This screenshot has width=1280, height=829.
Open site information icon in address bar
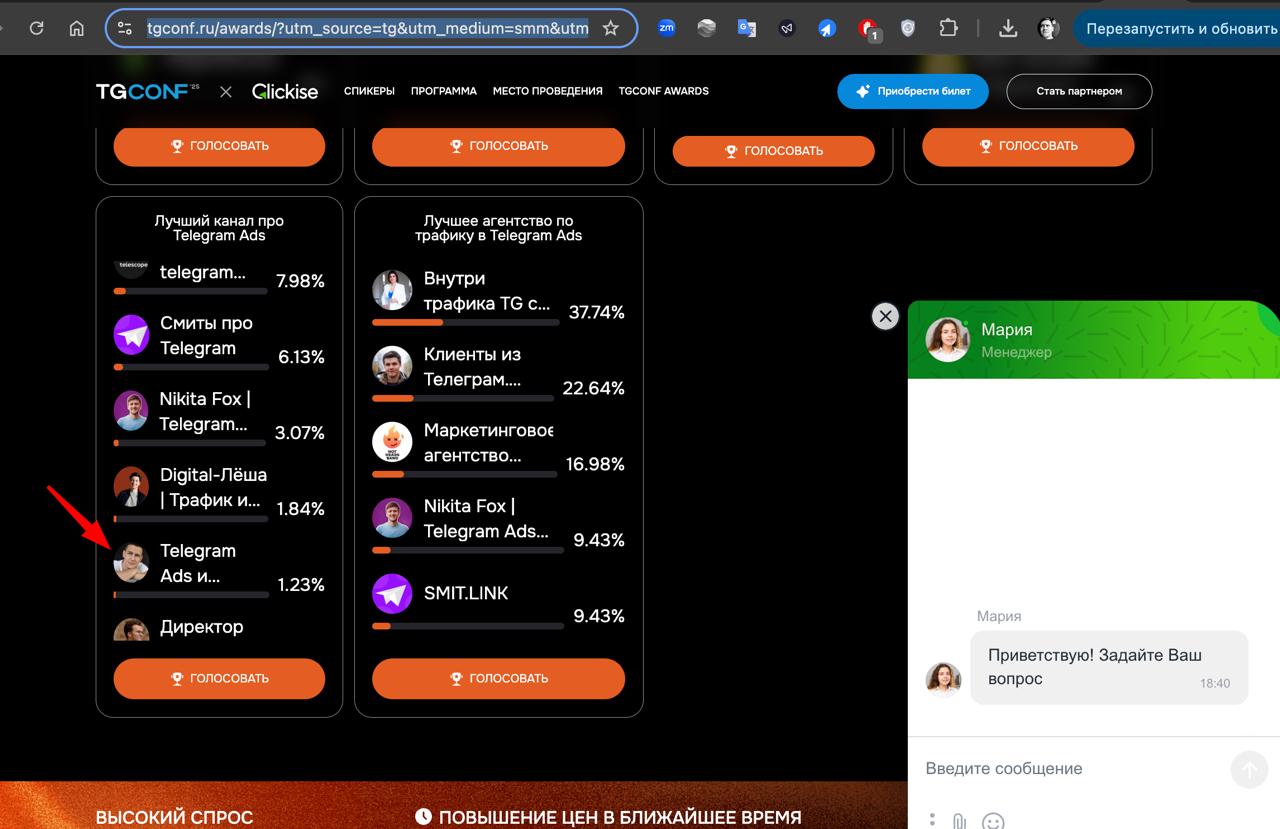[x=125, y=28]
